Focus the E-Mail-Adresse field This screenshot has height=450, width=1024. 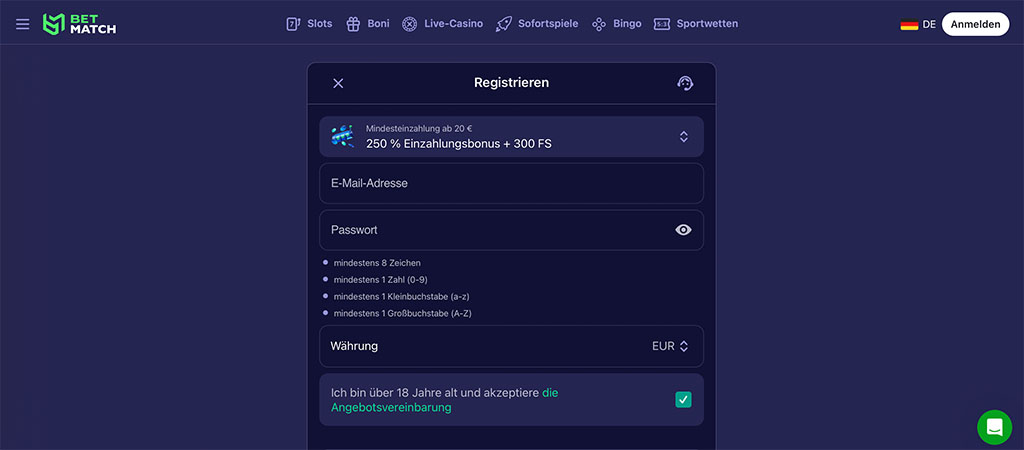(511, 184)
